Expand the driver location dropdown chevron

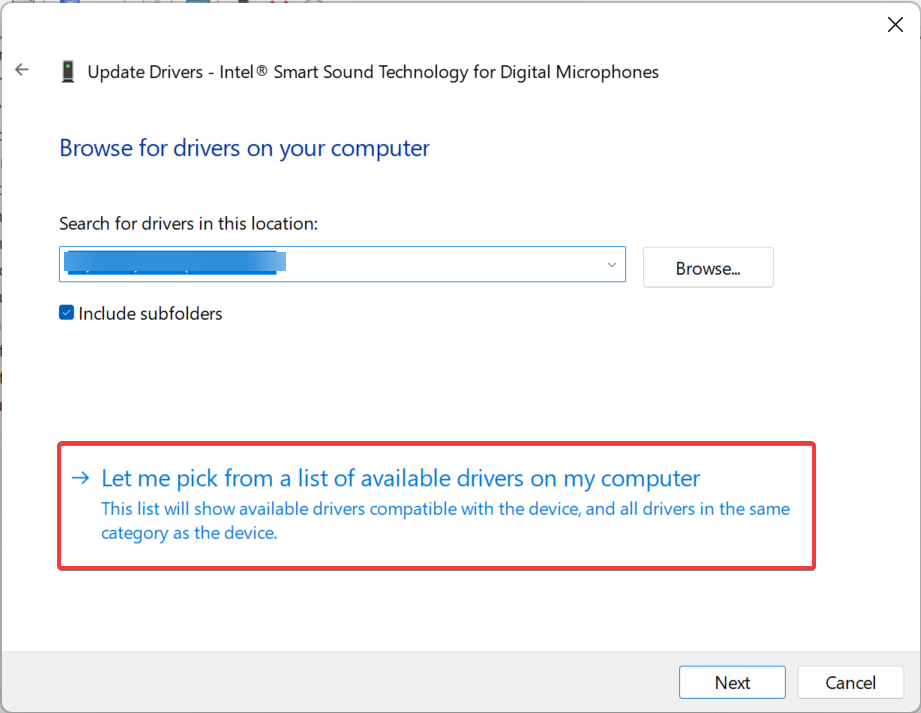click(x=611, y=265)
